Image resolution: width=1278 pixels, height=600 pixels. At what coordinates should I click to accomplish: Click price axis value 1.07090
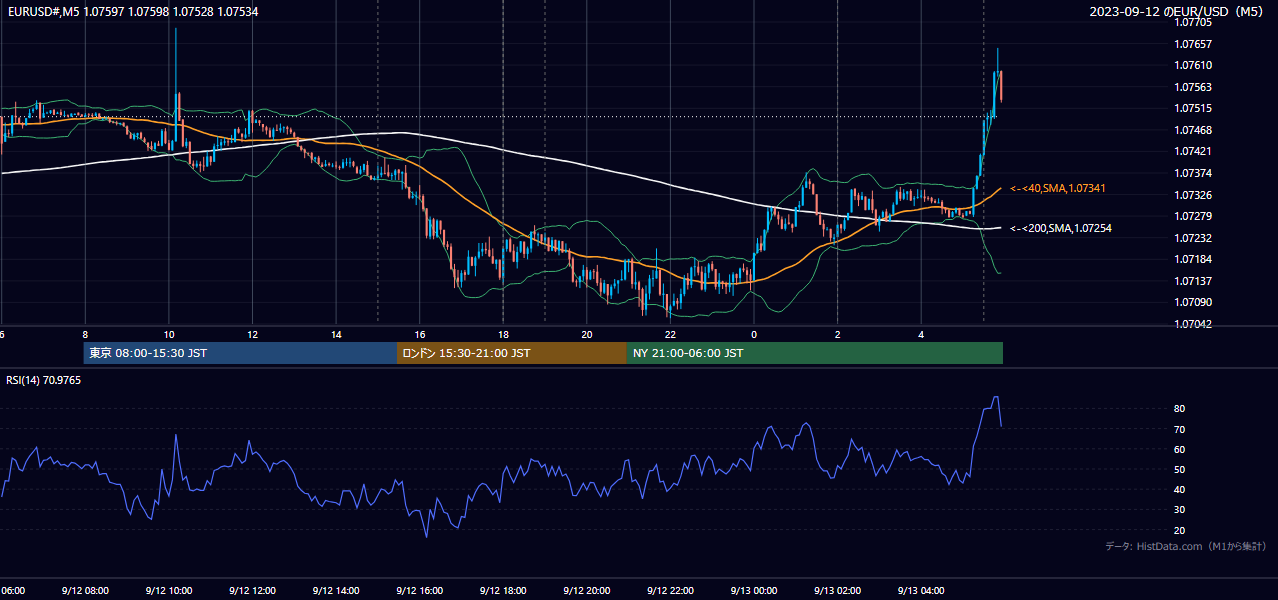tap(1194, 302)
